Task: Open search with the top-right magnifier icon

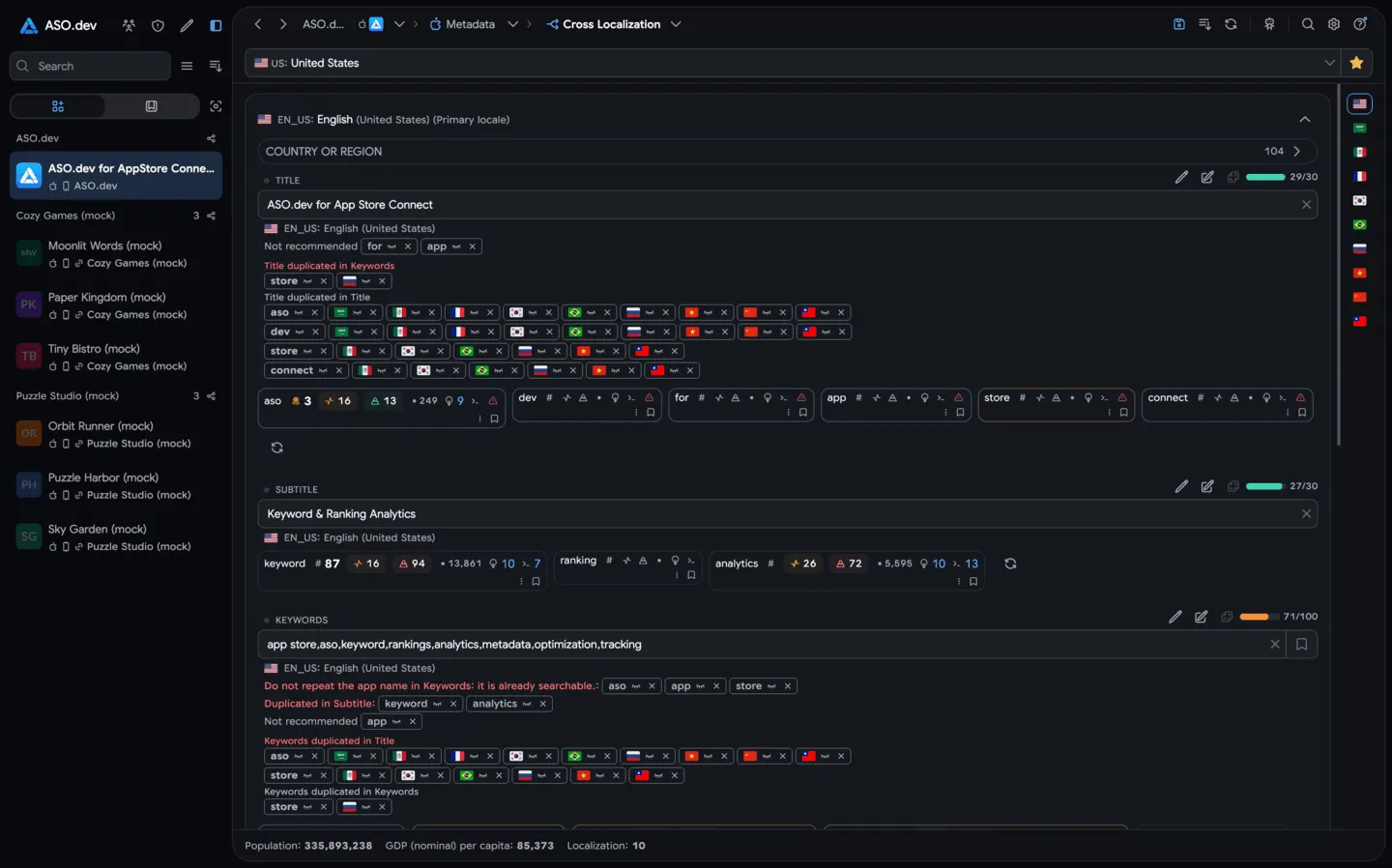Action: 1308,24
